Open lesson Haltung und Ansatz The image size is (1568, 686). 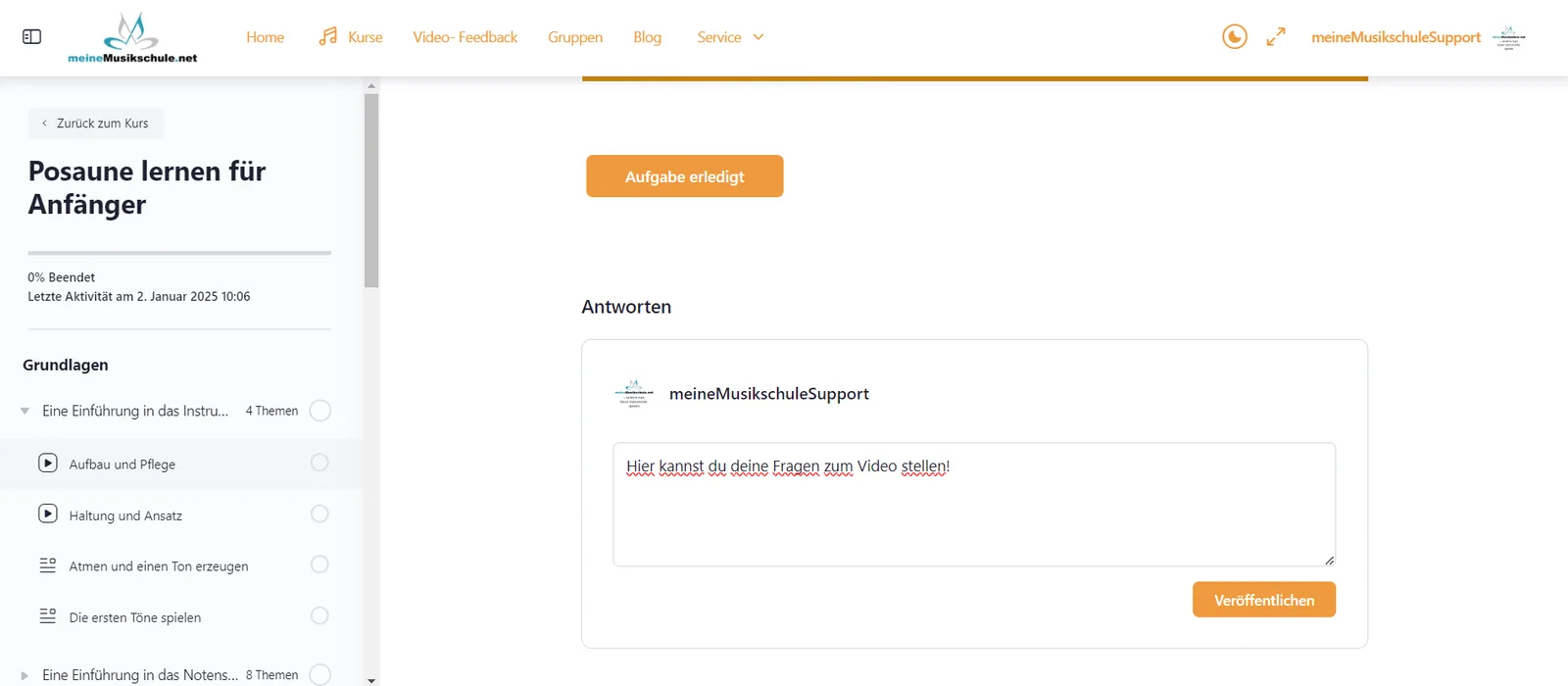click(125, 515)
